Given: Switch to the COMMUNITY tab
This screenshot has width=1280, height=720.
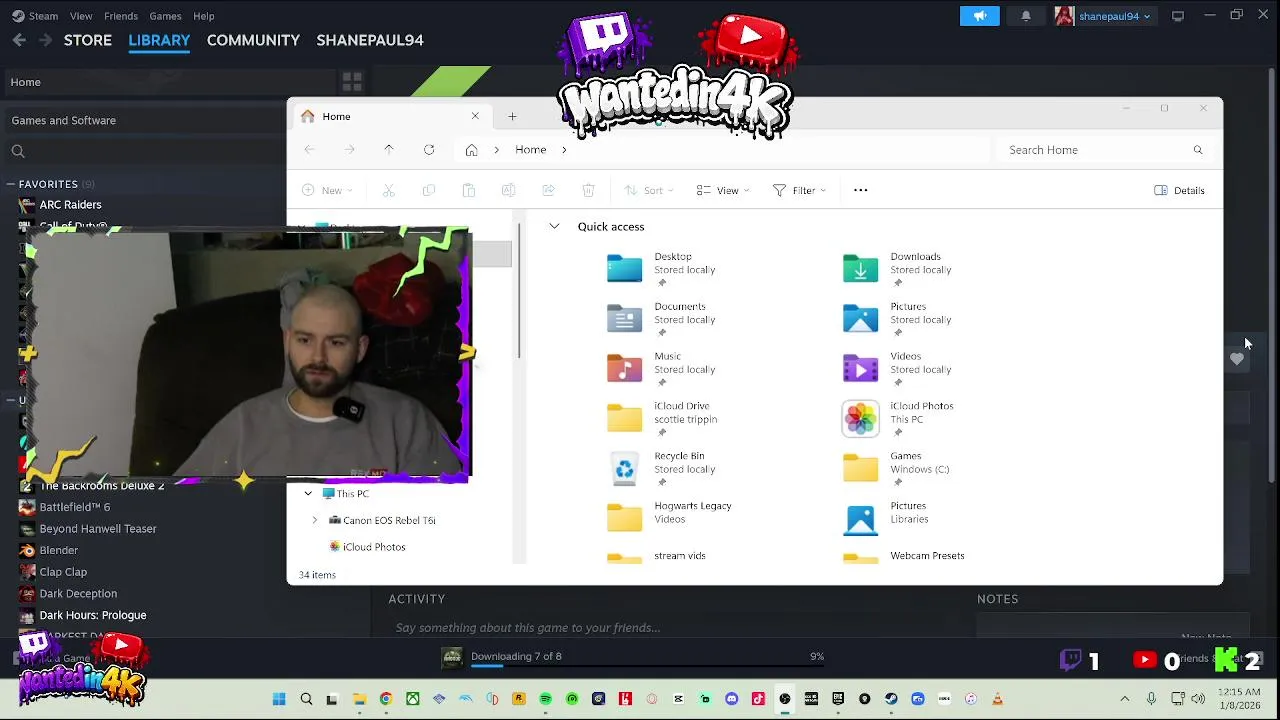Looking at the screenshot, I should coord(253,40).
